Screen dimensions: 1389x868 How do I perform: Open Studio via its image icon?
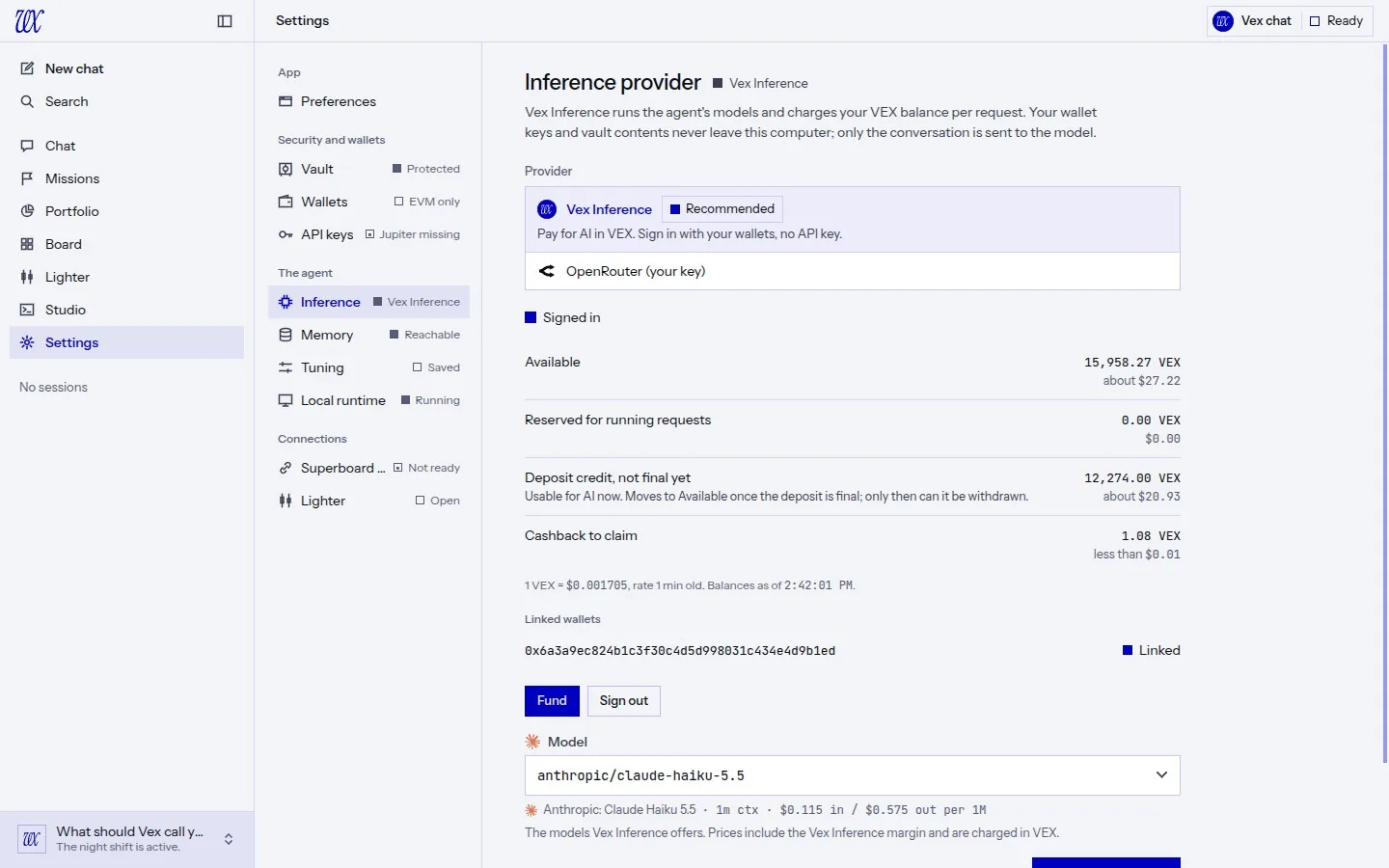27,310
